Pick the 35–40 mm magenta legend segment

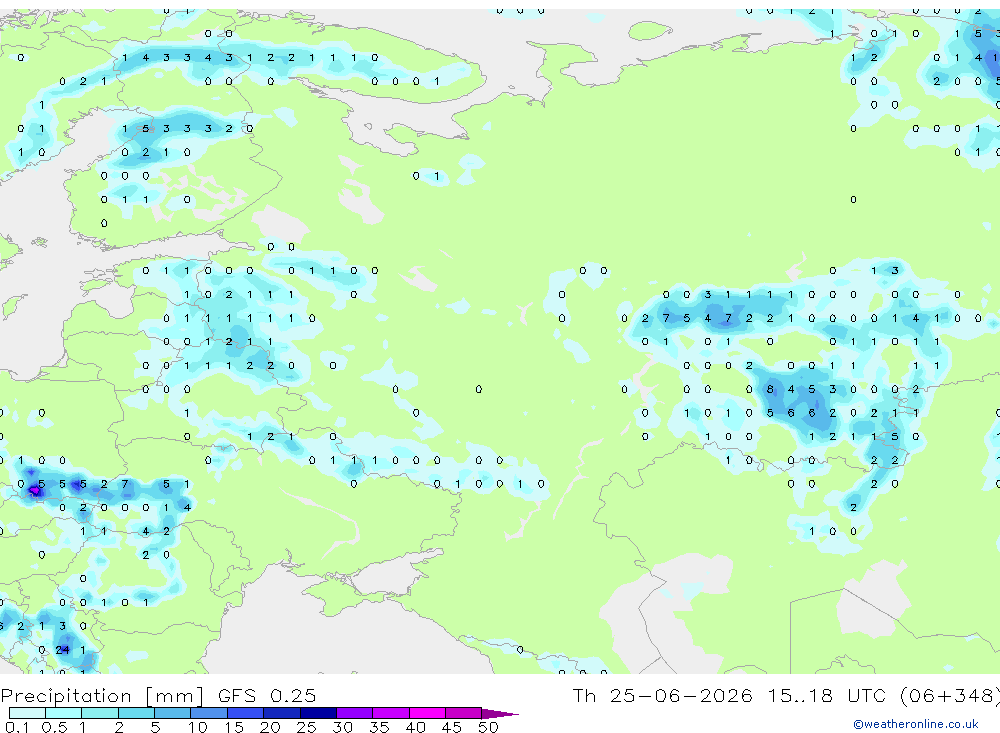[391, 713]
